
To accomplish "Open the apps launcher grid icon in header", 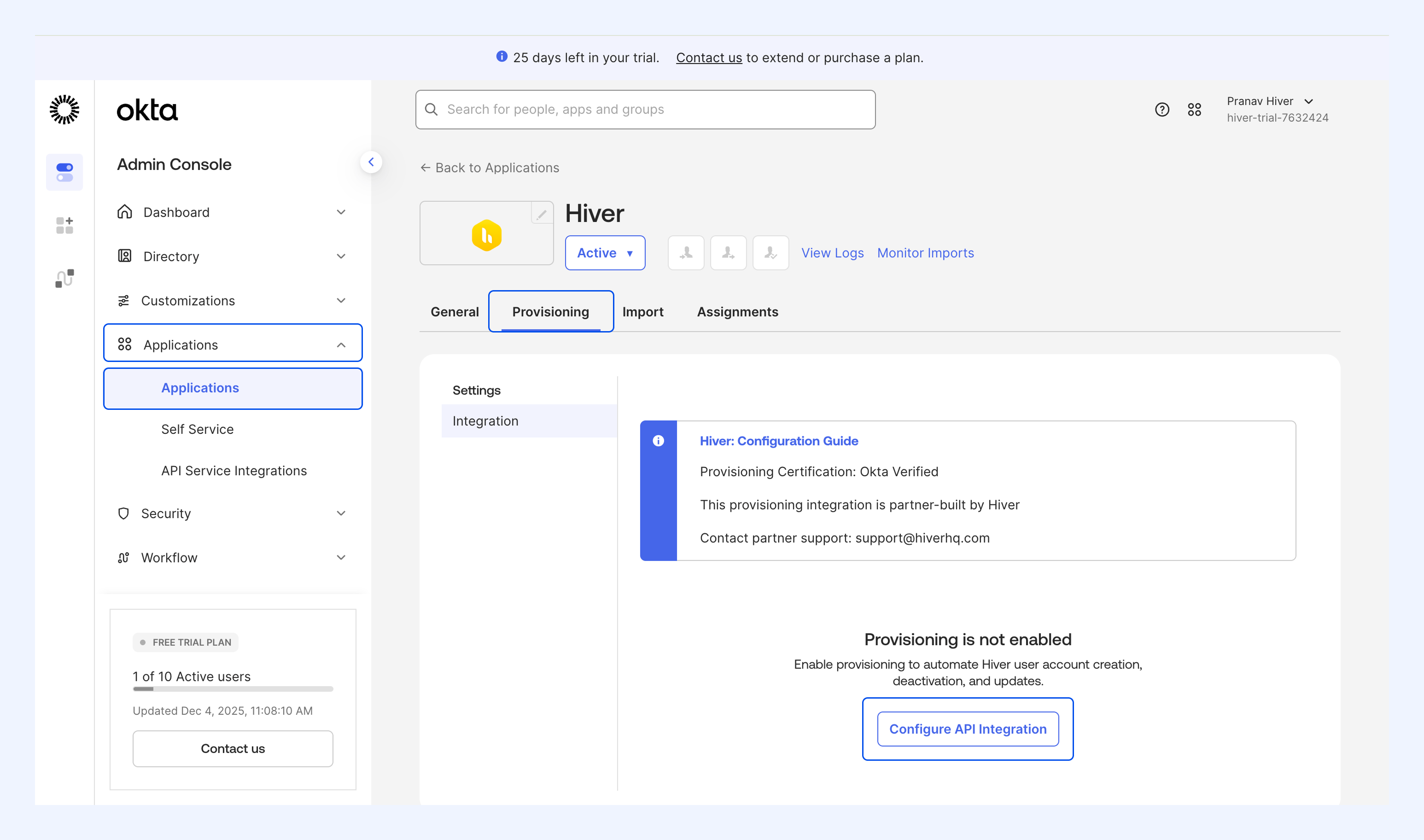I will [x=1194, y=109].
